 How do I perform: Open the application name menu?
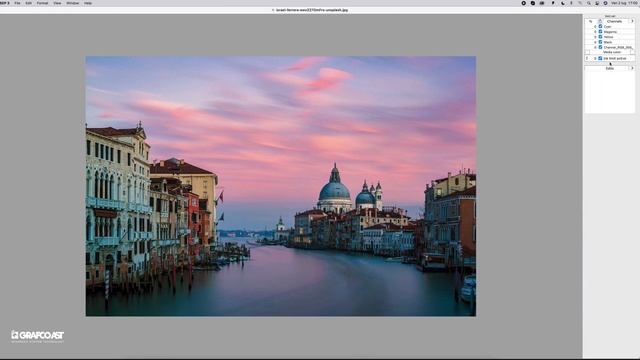pyautogui.click(x=5, y=3)
